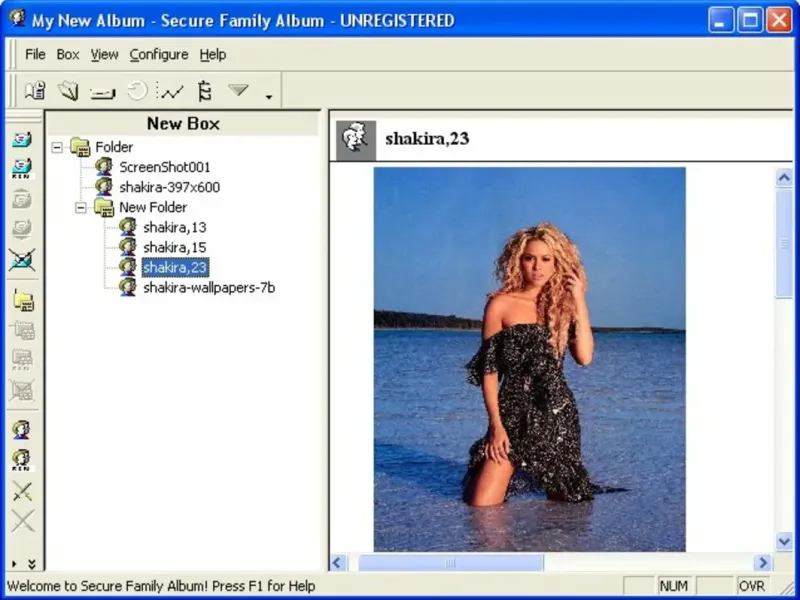The height and width of the screenshot is (600, 800).
Task: Select shakira-397x600 in the tree
Action: pos(169,187)
